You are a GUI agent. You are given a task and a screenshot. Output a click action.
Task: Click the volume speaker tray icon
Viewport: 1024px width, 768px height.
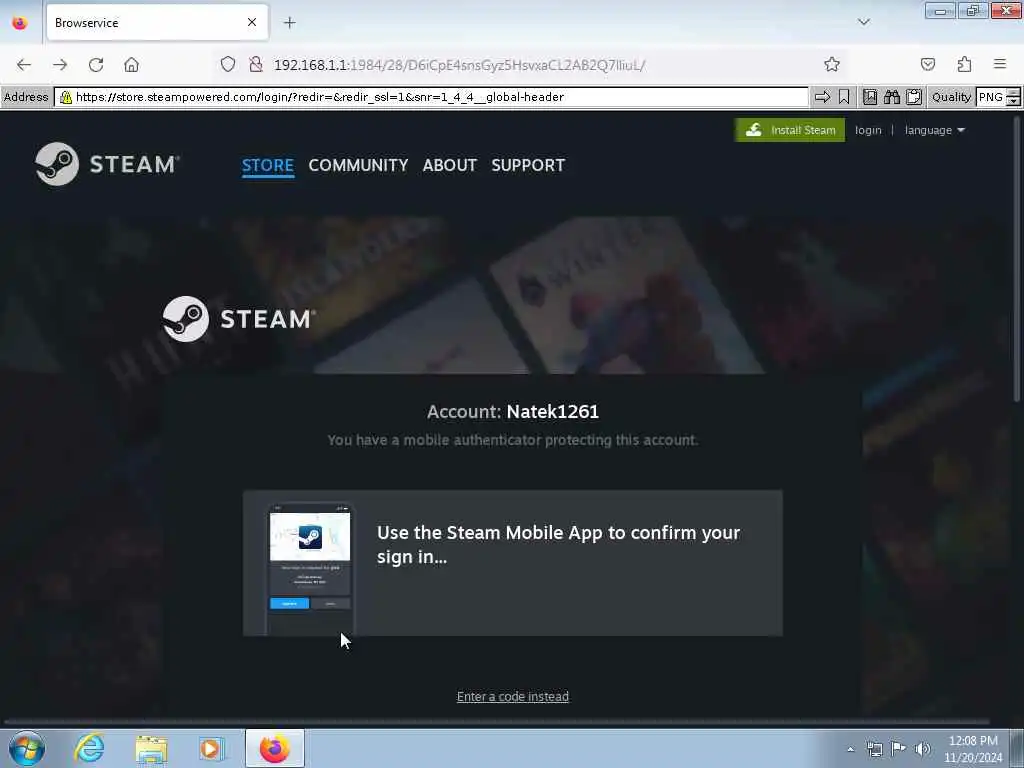coord(923,749)
